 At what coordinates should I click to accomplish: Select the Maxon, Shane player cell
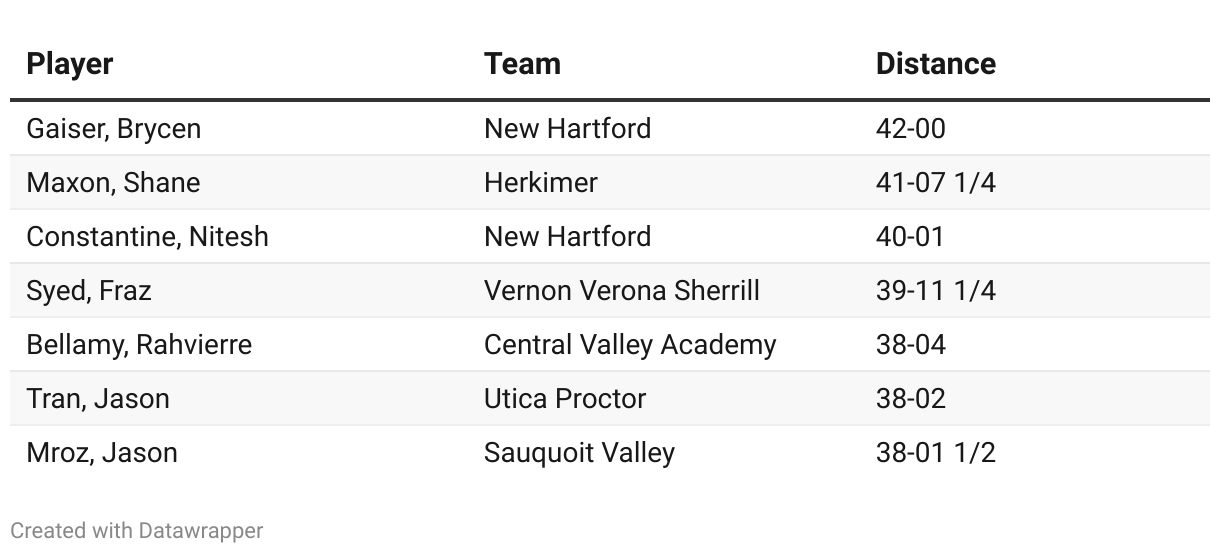(113, 183)
